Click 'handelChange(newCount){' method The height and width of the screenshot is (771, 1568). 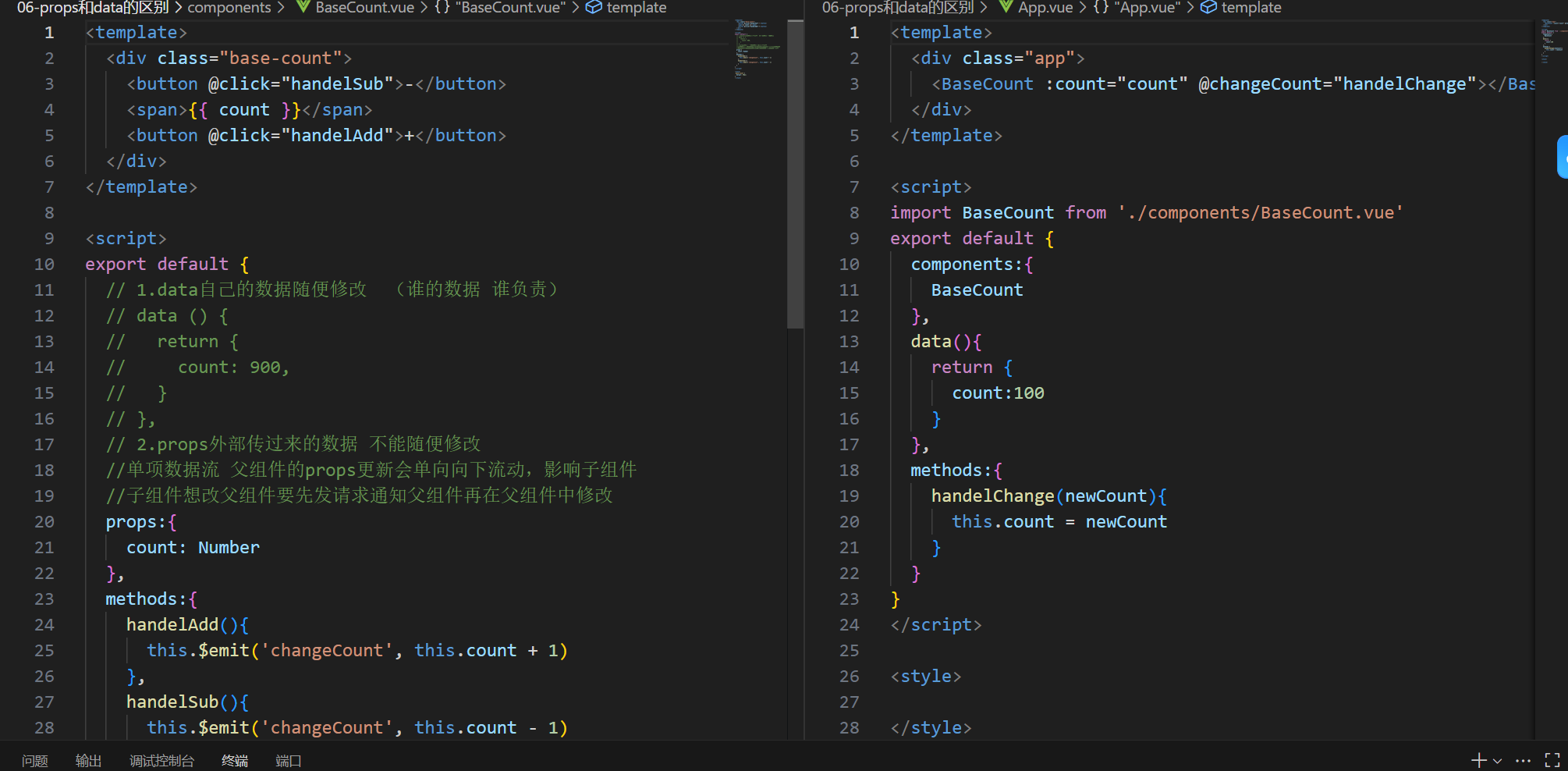click(x=1048, y=496)
